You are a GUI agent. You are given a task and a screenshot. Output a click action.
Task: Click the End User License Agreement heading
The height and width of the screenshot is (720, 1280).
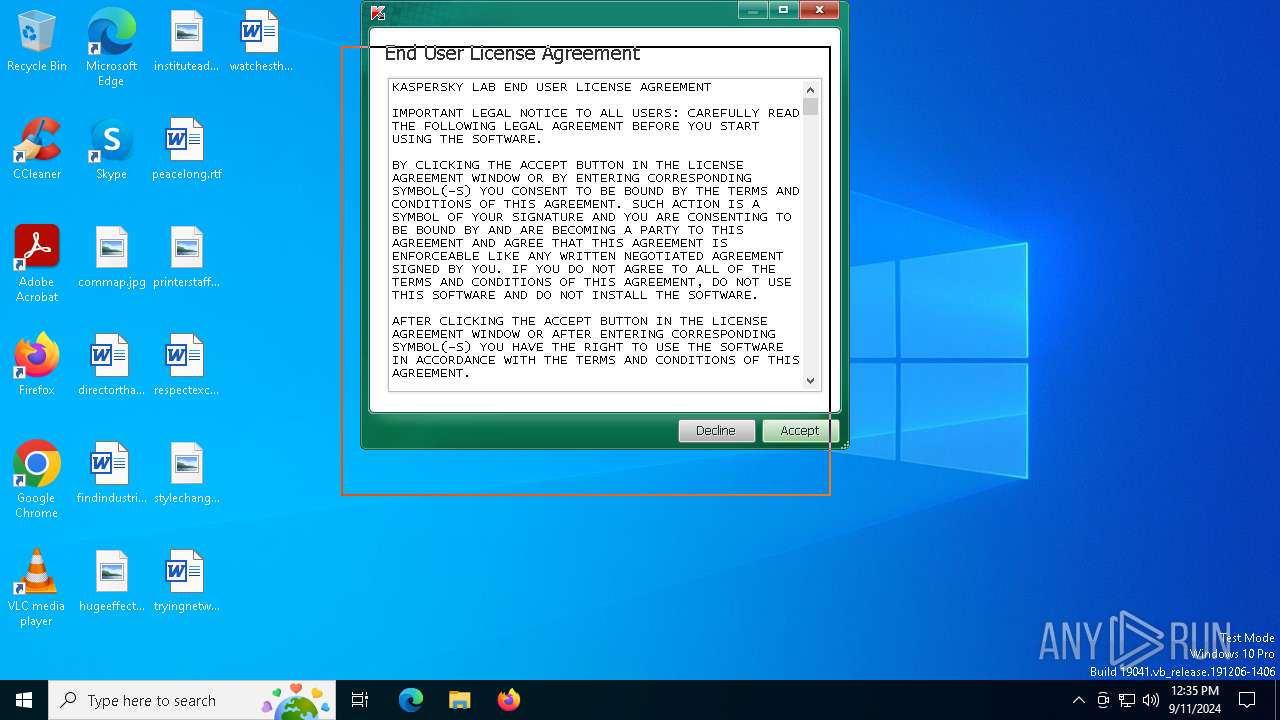tap(512, 54)
